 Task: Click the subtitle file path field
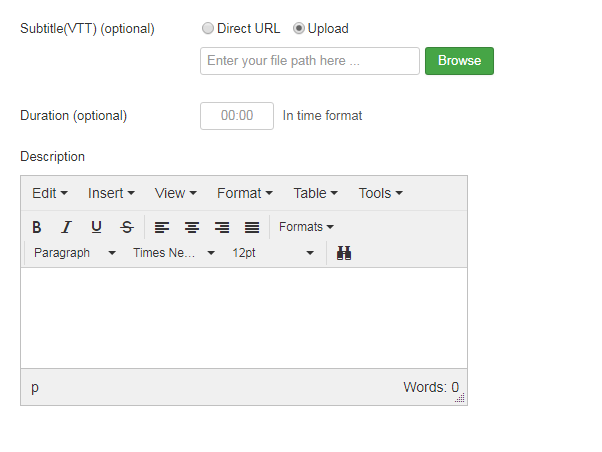point(310,61)
